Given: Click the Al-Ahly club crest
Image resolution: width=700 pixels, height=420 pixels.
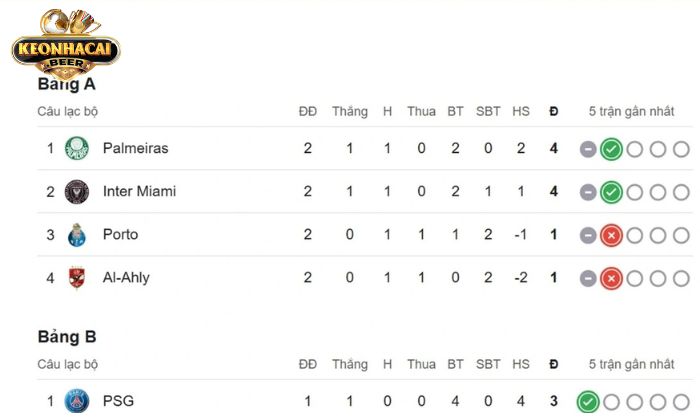Looking at the screenshot, I should [x=76, y=278].
